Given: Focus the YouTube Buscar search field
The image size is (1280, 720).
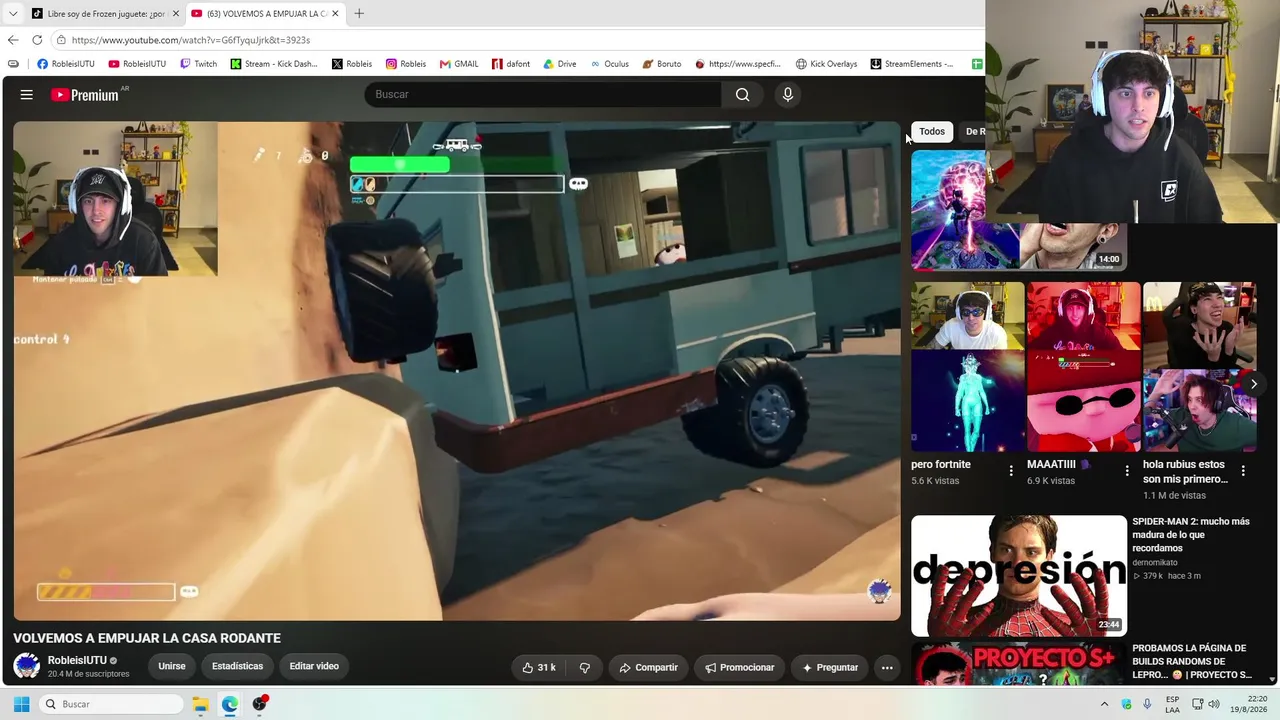Looking at the screenshot, I should 543,95.
